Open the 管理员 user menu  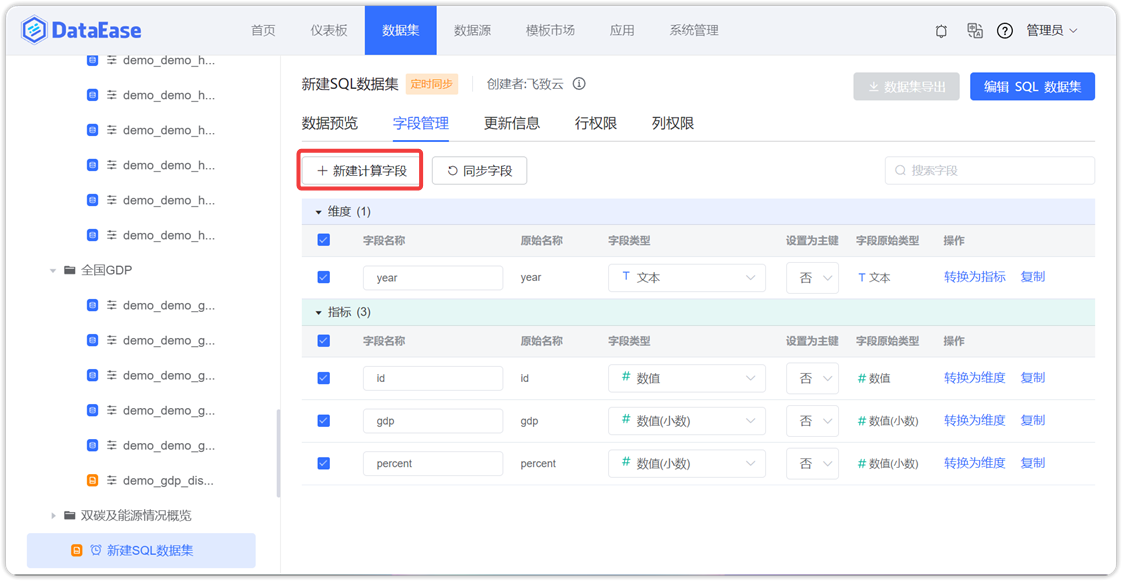coord(1052,31)
